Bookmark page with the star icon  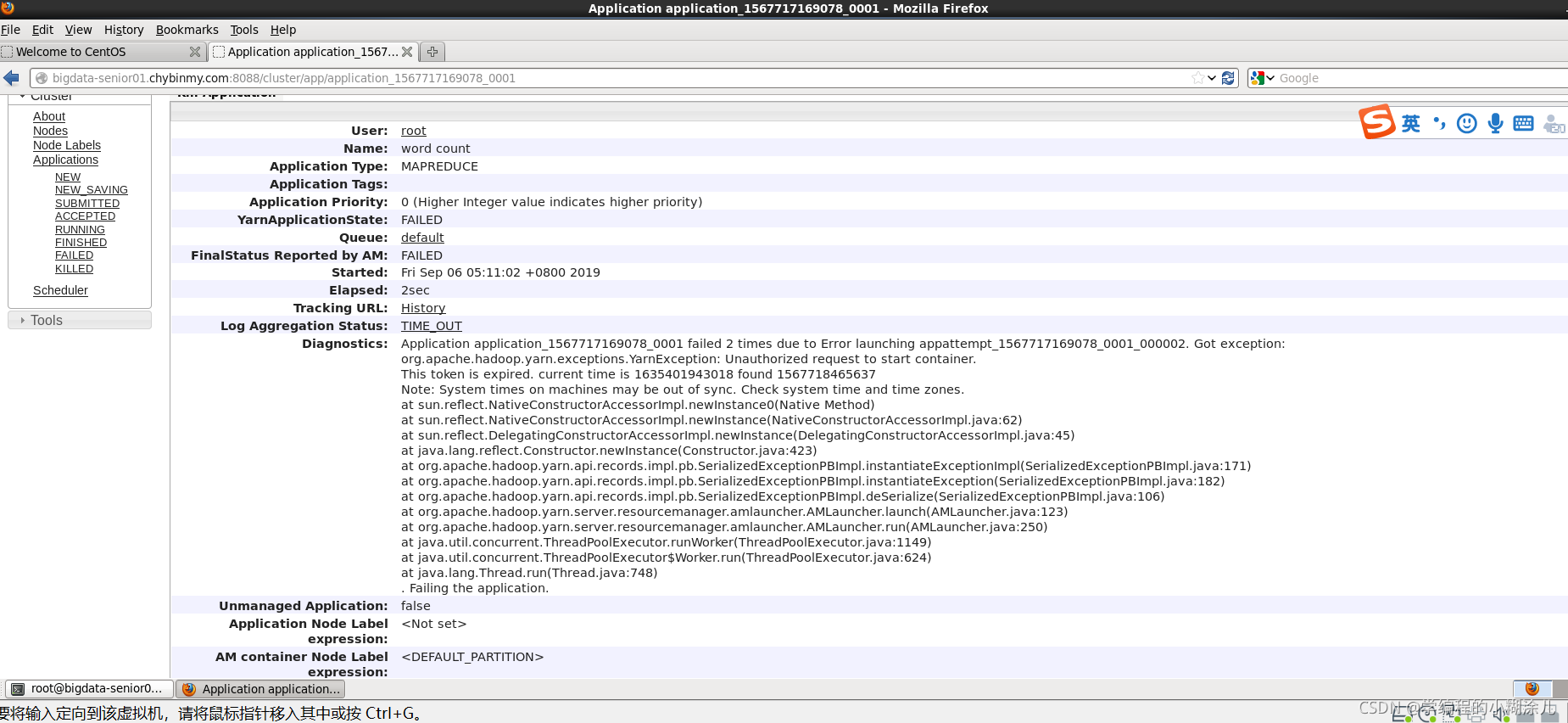coord(1197,78)
